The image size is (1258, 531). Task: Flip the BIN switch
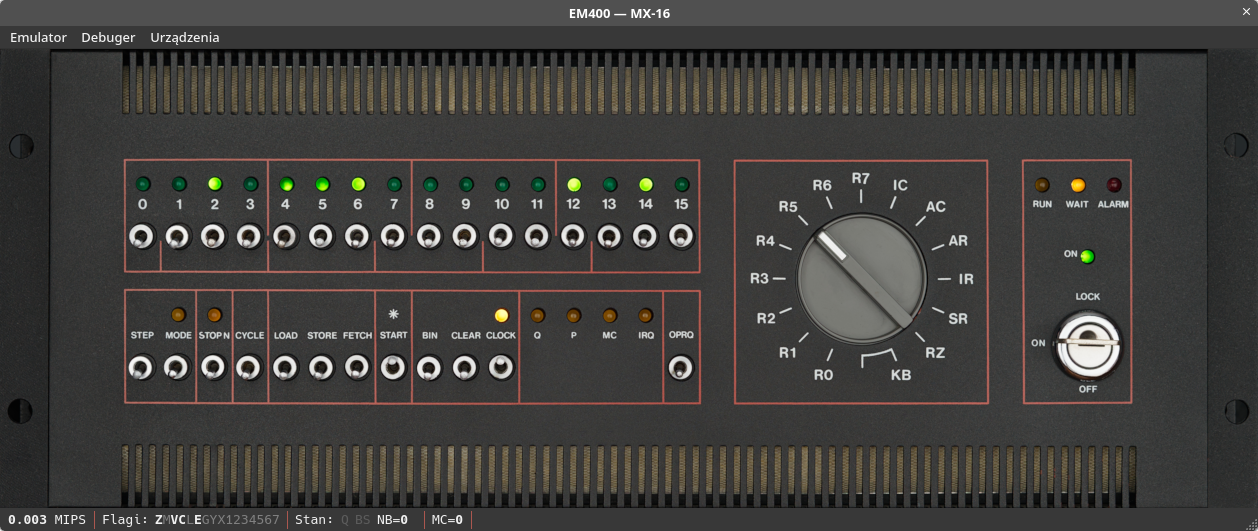pos(429,368)
